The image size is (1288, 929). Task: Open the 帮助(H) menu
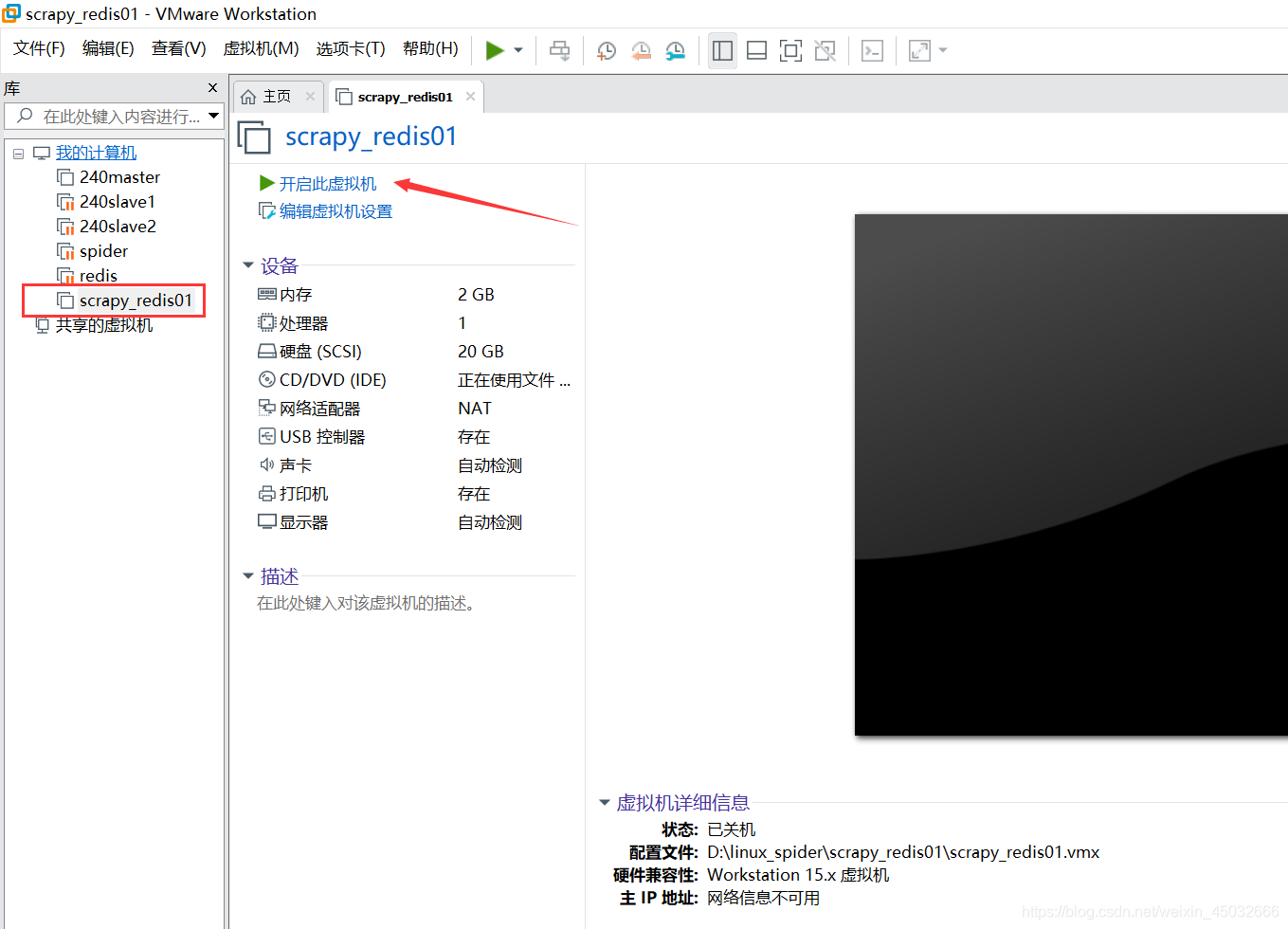pyautogui.click(x=430, y=48)
